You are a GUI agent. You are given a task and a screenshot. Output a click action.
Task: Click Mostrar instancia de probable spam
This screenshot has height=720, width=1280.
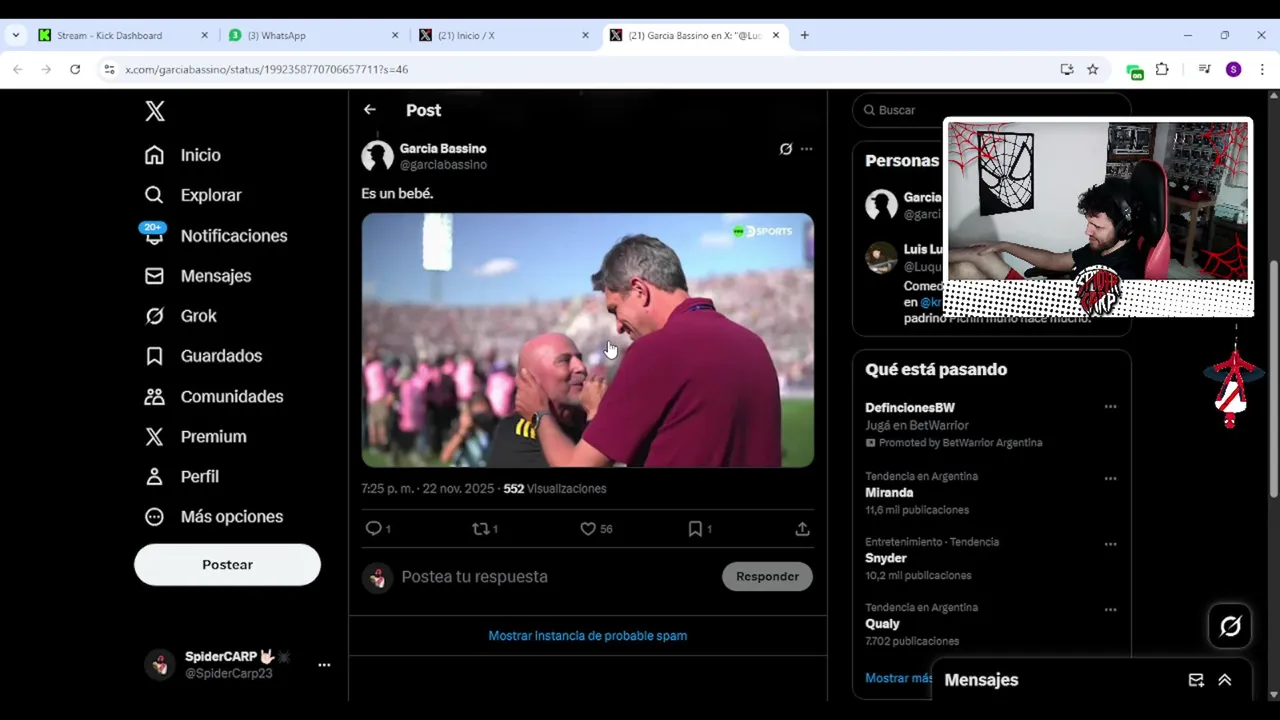[x=587, y=636]
